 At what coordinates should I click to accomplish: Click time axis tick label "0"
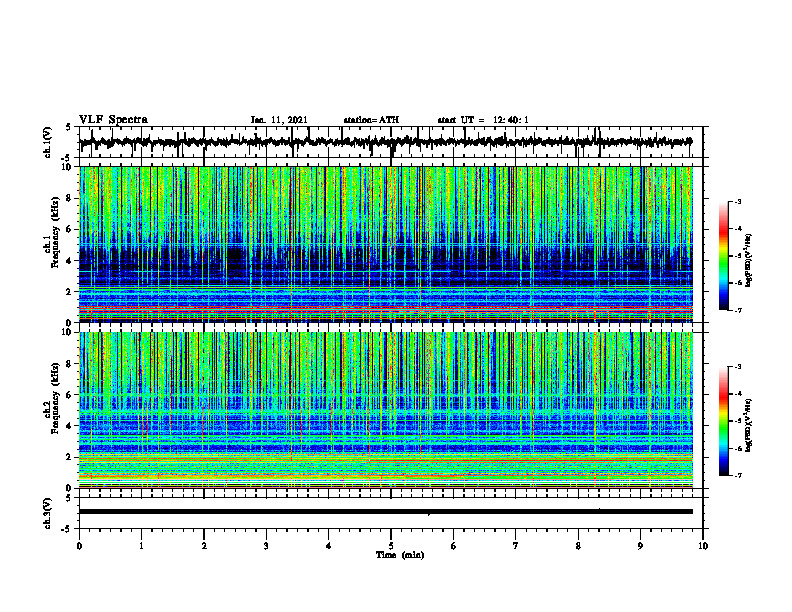click(x=79, y=546)
